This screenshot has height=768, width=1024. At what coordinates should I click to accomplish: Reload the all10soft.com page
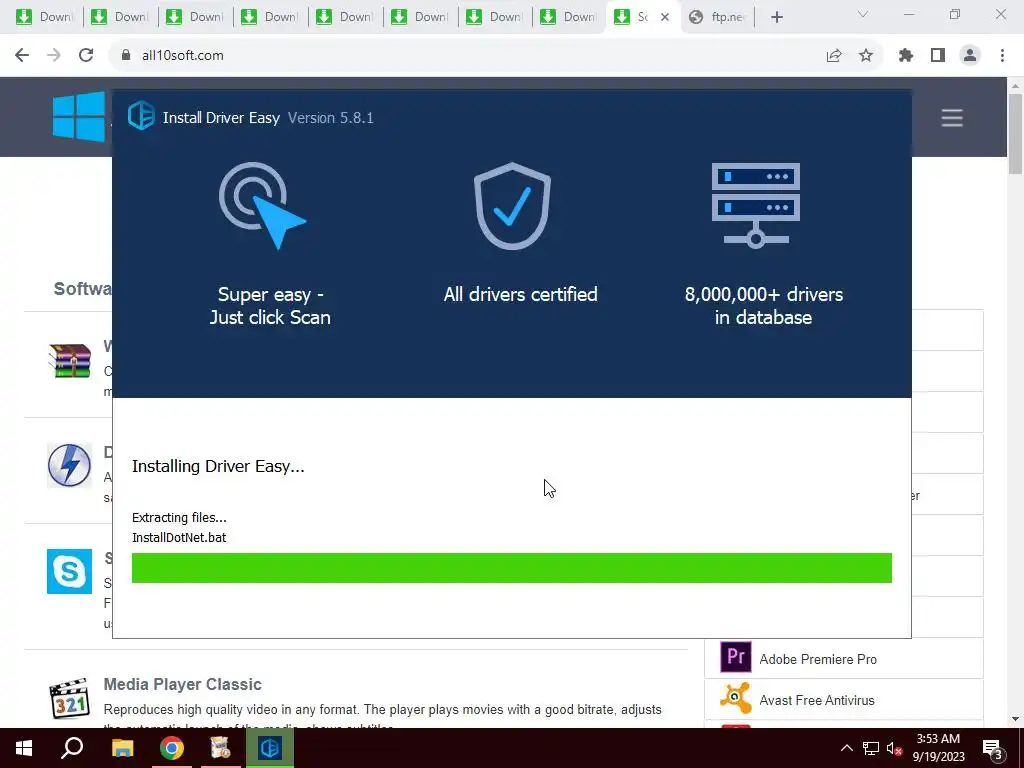pos(86,55)
